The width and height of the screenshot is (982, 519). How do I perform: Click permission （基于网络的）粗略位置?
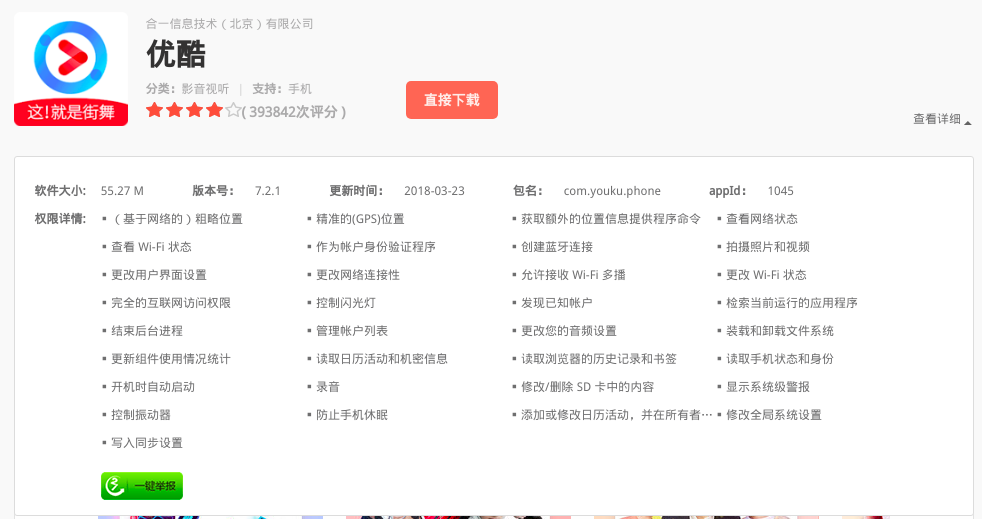click(x=176, y=219)
